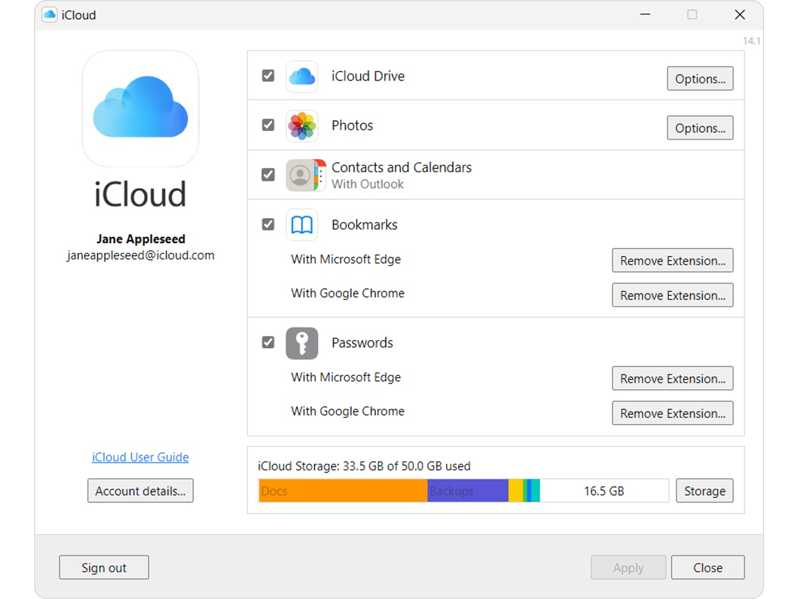Uncheck the Bookmarks checkbox

(268, 224)
